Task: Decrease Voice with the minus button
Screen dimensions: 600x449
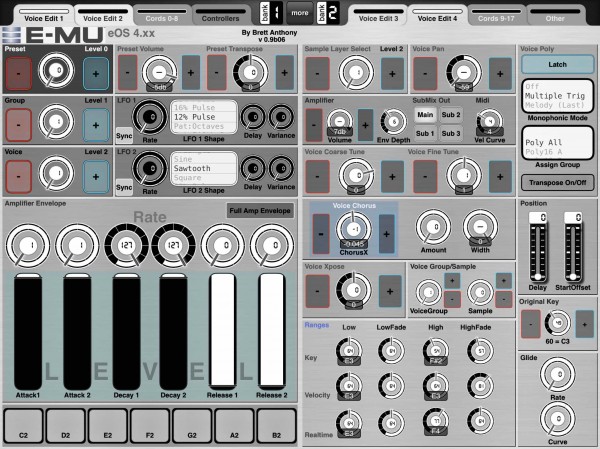Action: [18, 177]
